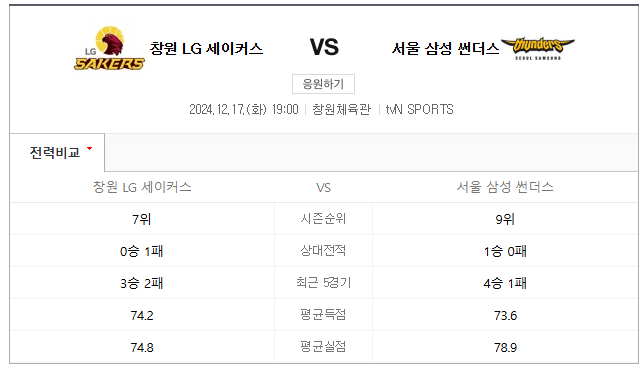Click the LG Sakers team logo
The height and width of the screenshot is (367, 644).
[x=109, y=48]
